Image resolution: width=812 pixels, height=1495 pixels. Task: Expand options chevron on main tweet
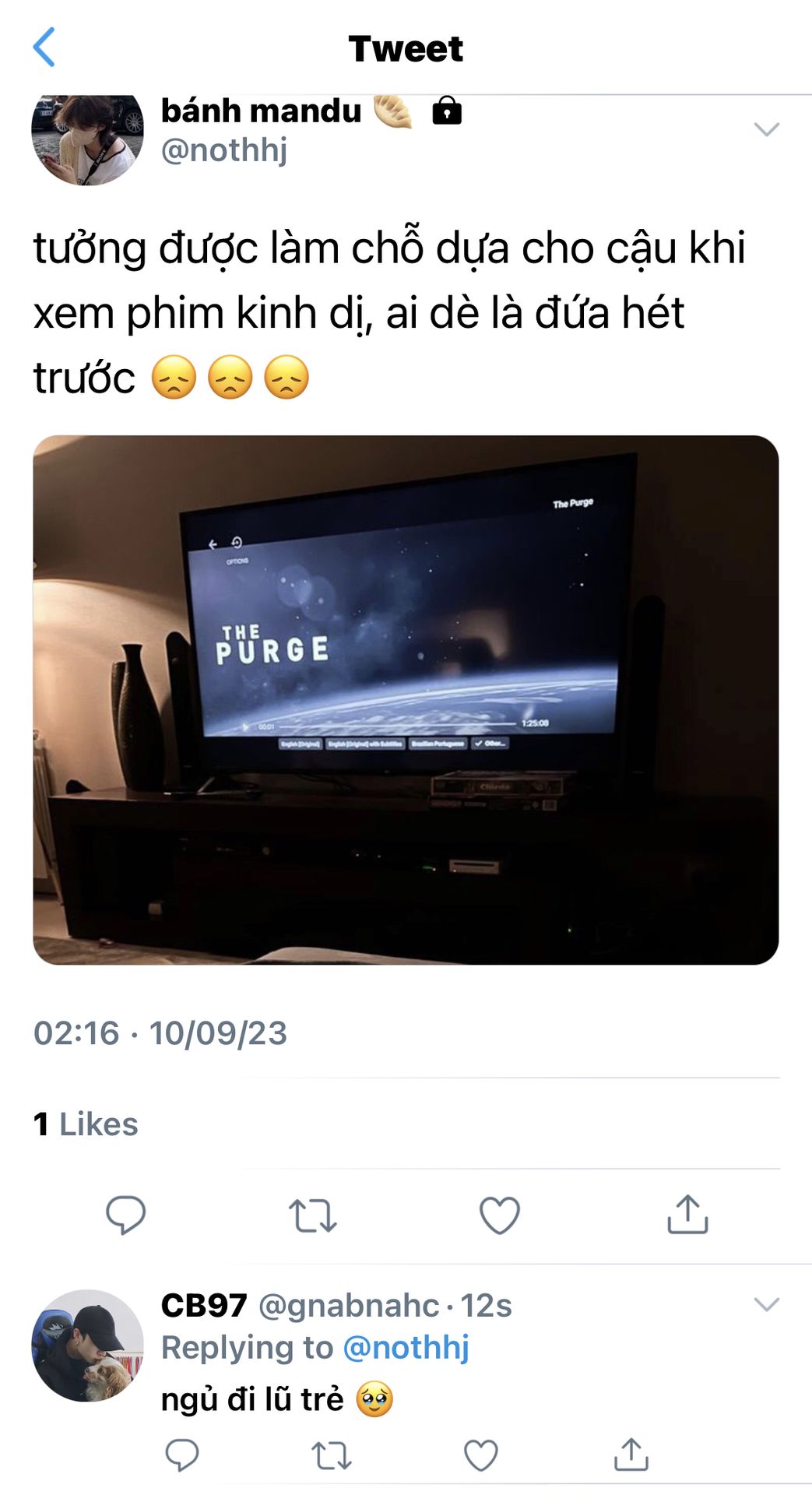[767, 129]
